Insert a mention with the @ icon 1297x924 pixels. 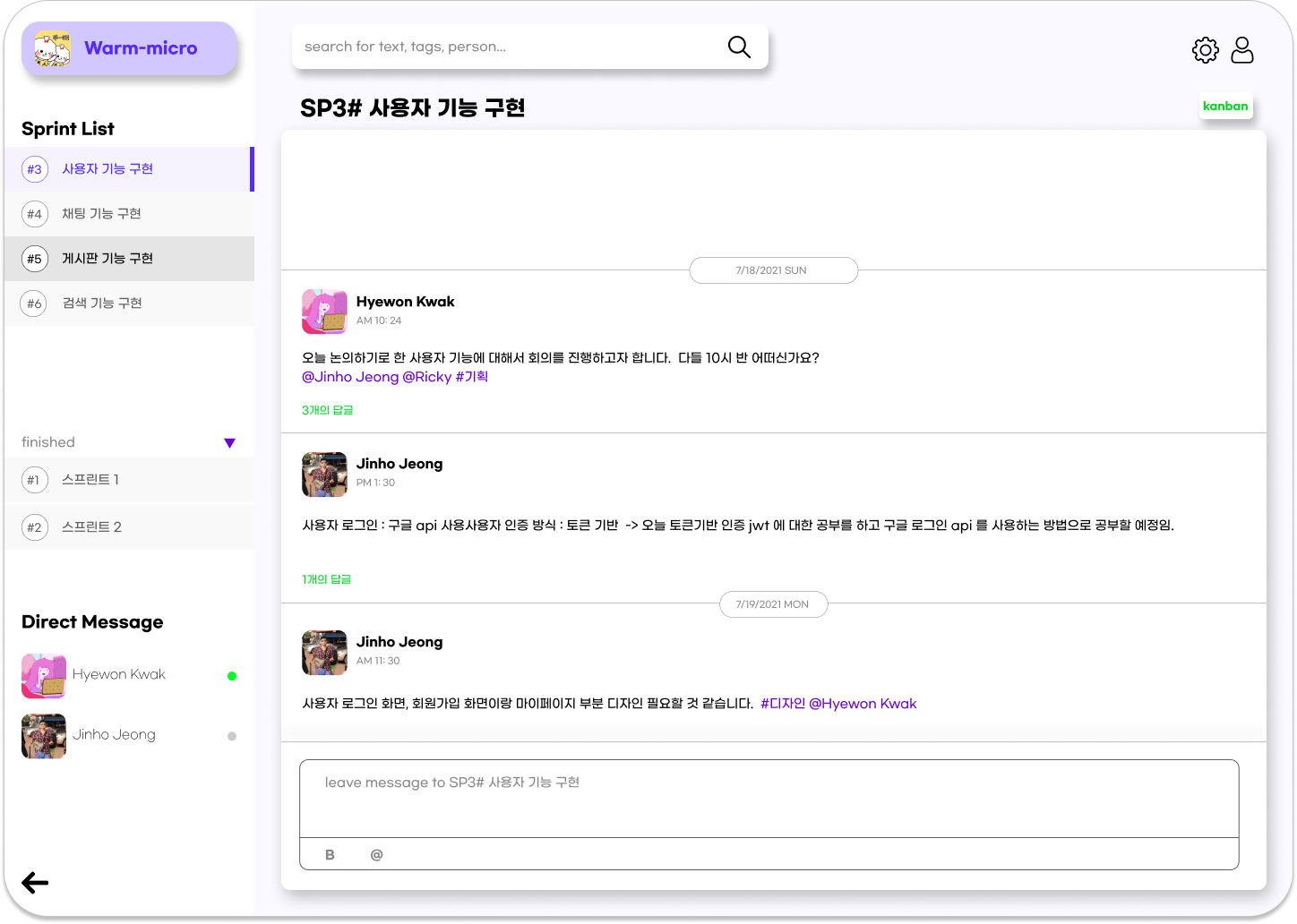[x=376, y=855]
